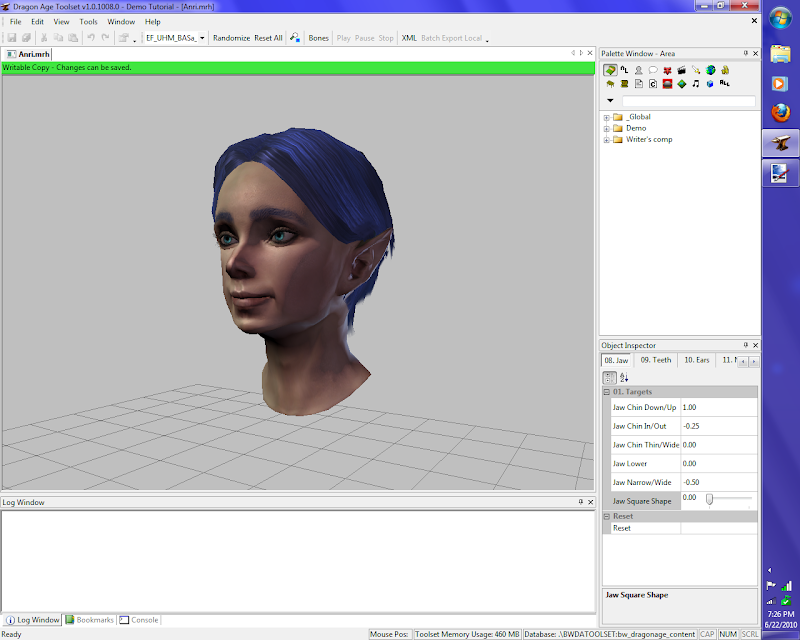Choose the music note icon in palette

696,84
